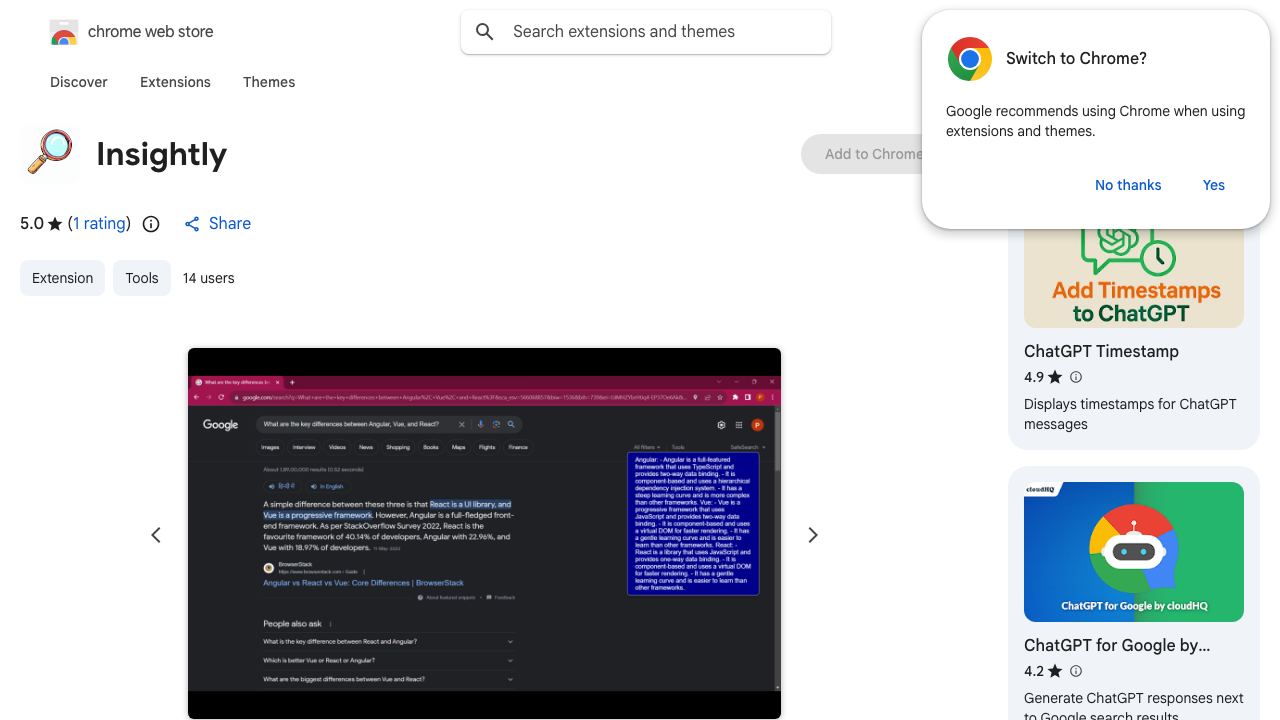Viewport: 1280px width, 720px height.
Task: Show previous screenshot with left arrow
Action: click(x=156, y=535)
